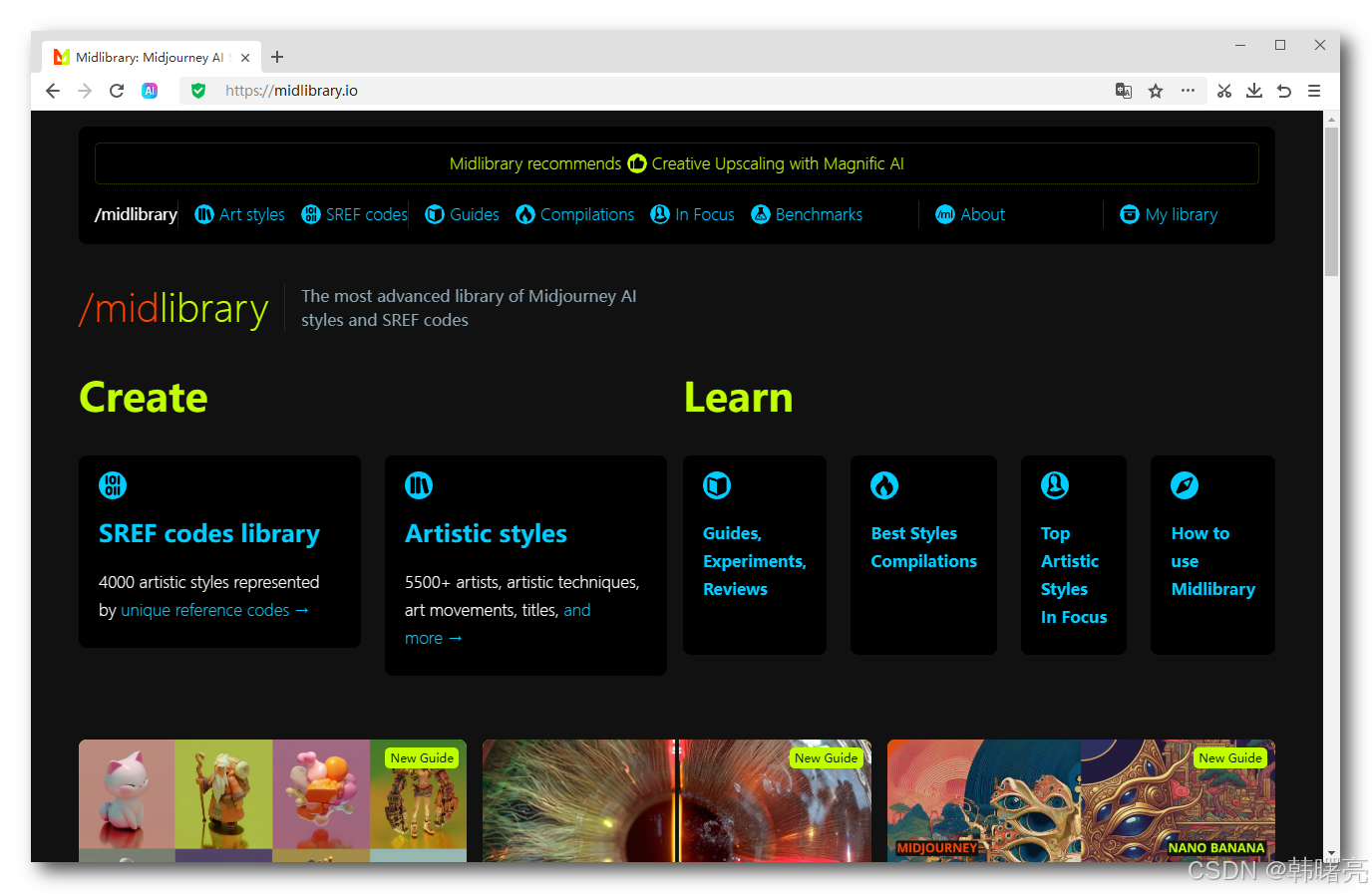Open Benchmarks in the navigation bar
This screenshot has width=1372, height=894.
807,214
